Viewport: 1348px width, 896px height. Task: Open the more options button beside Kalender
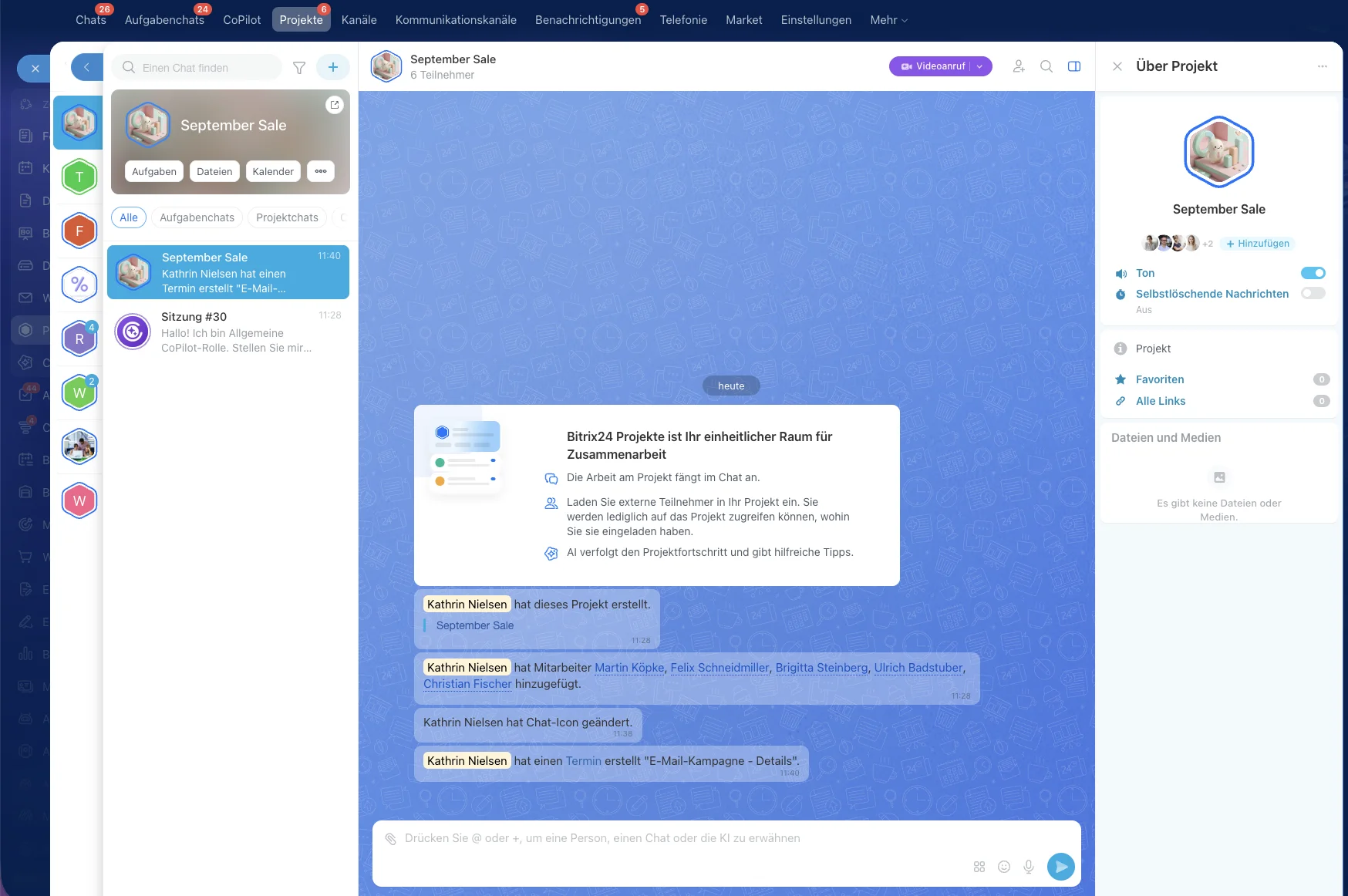pos(321,171)
